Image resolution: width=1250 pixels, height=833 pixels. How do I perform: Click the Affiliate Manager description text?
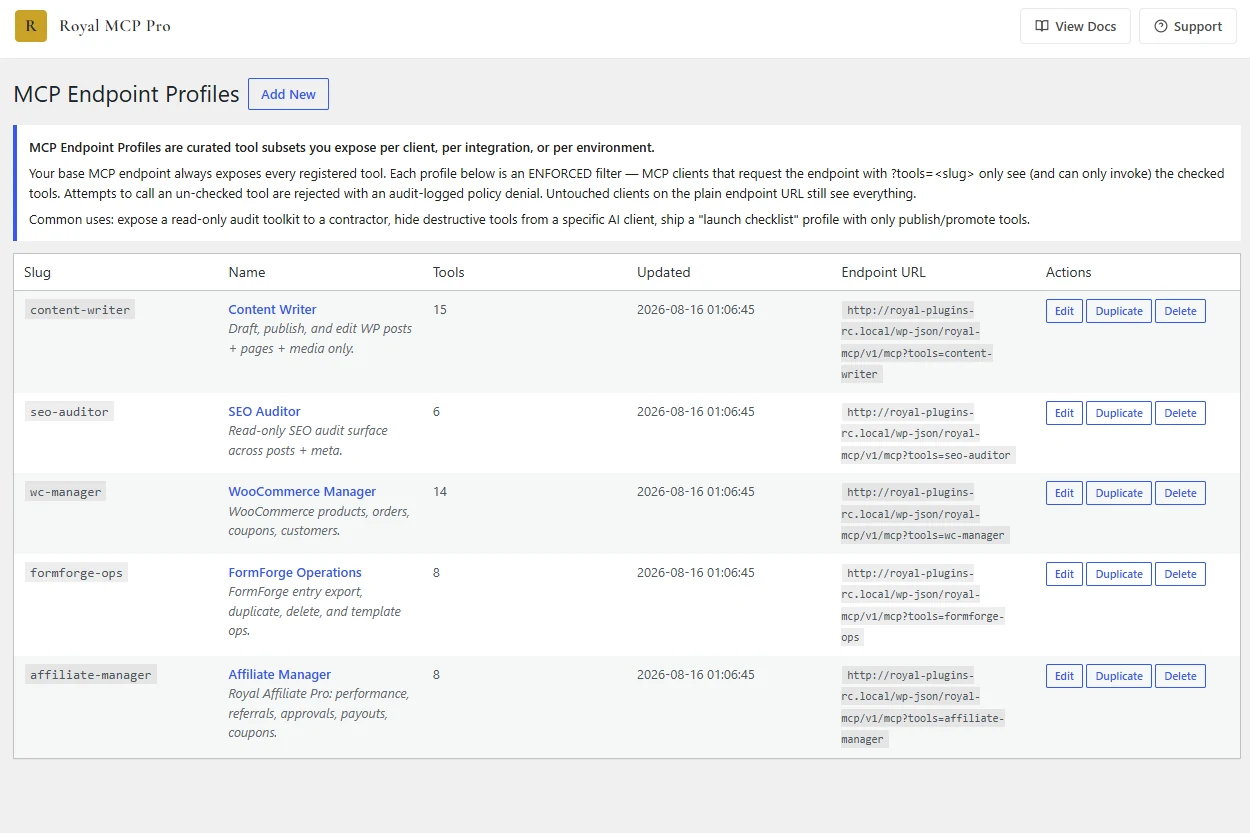point(319,713)
